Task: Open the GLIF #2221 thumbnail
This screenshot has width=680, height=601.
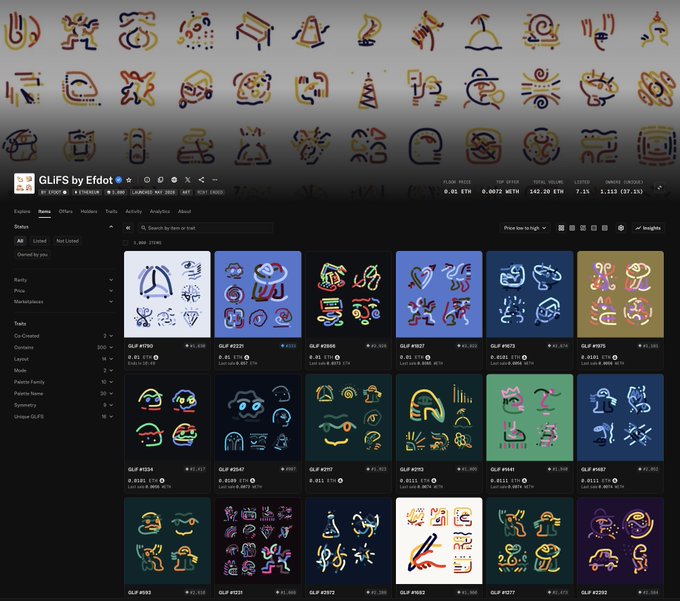Action: tap(258, 294)
